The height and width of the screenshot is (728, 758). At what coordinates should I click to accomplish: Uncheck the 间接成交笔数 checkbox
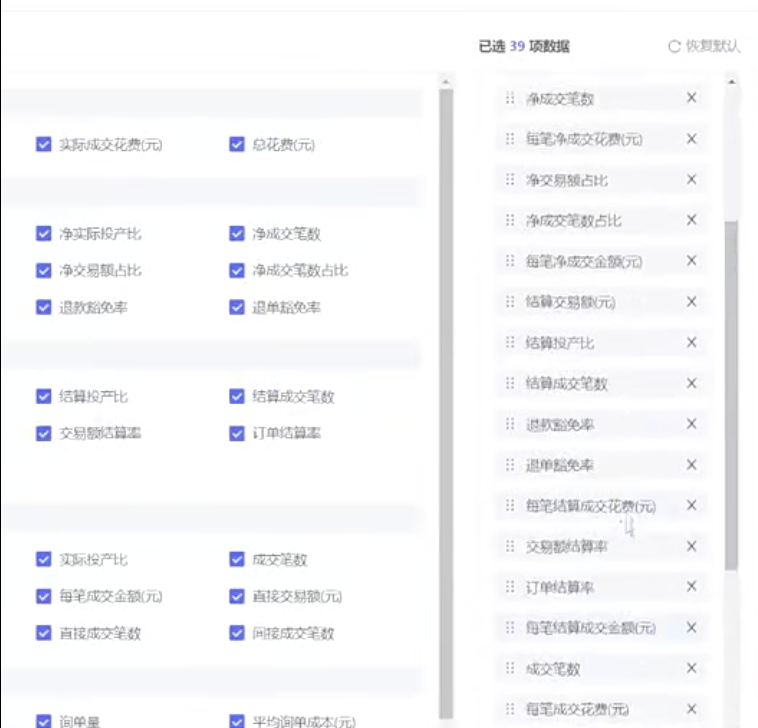tap(237, 633)
